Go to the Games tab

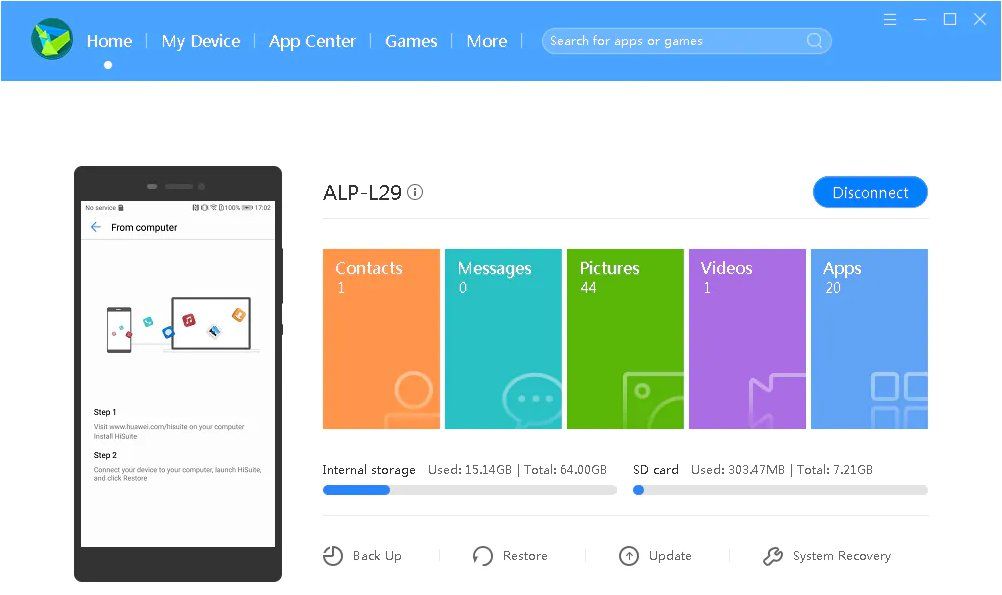(x=411, y=41)
